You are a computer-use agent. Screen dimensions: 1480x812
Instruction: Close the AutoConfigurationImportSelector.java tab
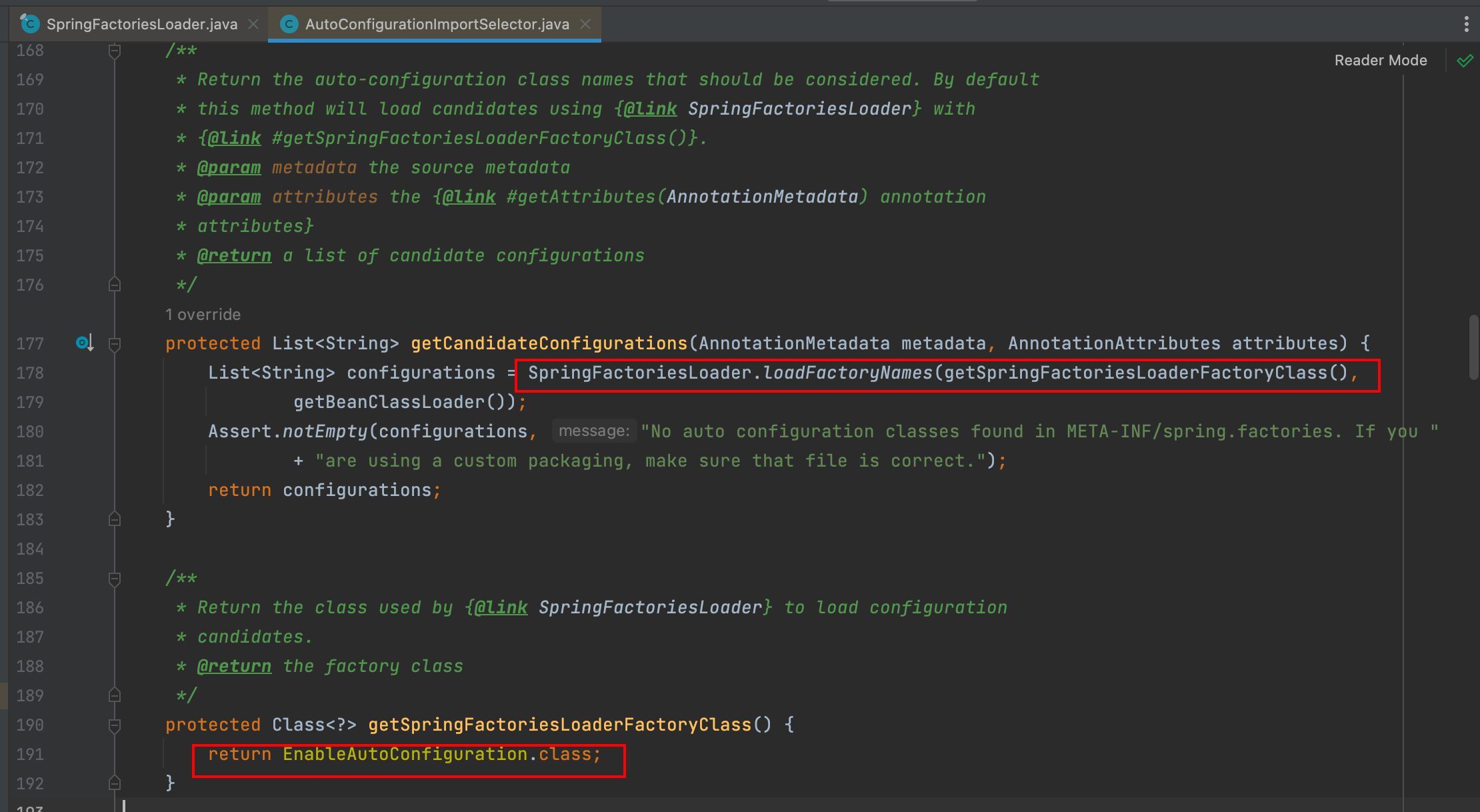coord(585,25)
